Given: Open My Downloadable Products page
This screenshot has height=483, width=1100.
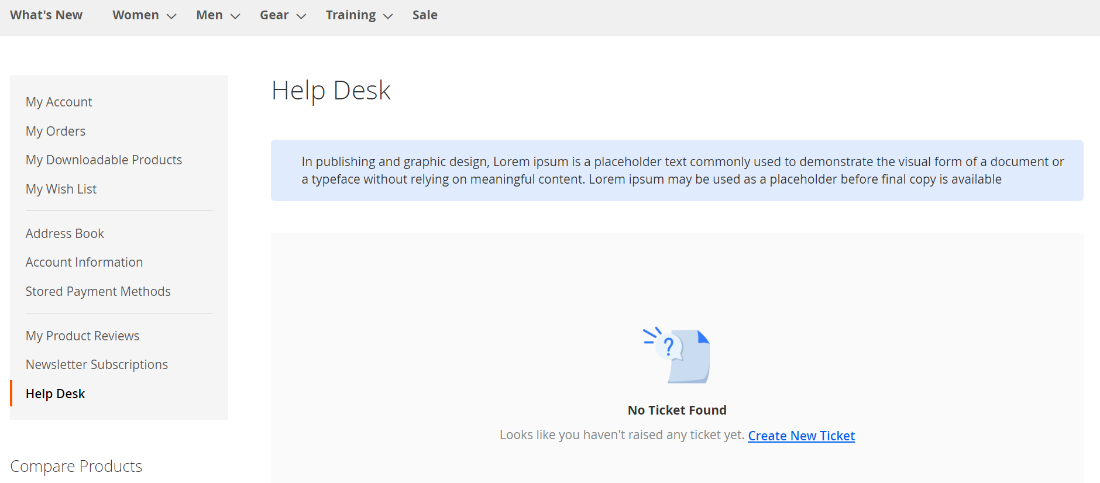Looking at the screenshot, I should tap(104, 160).
